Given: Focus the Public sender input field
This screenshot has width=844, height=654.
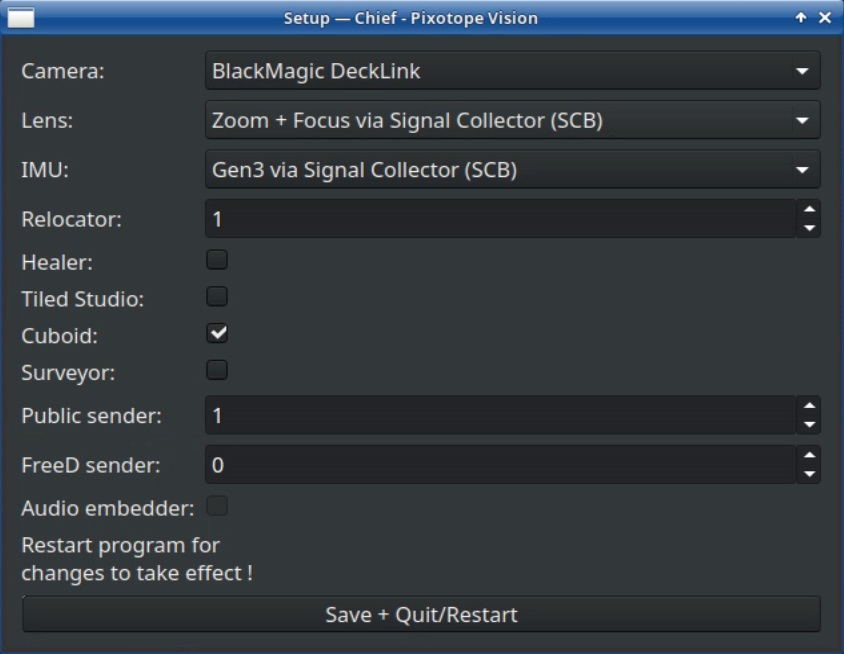Looking at the screenshot, I should pyautogui.click(x=500, y=415).
